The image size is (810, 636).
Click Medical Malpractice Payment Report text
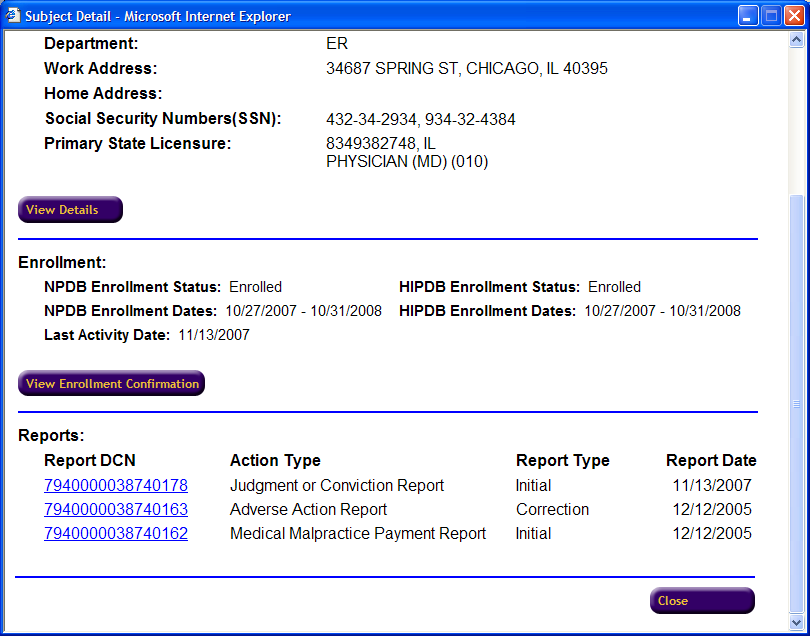(358, 533)
